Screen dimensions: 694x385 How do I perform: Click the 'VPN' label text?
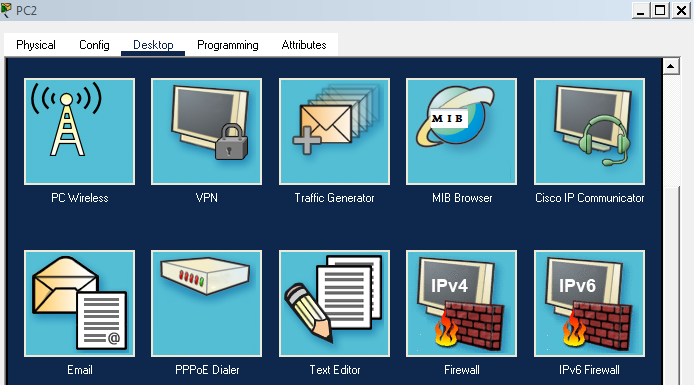(207, 198)
